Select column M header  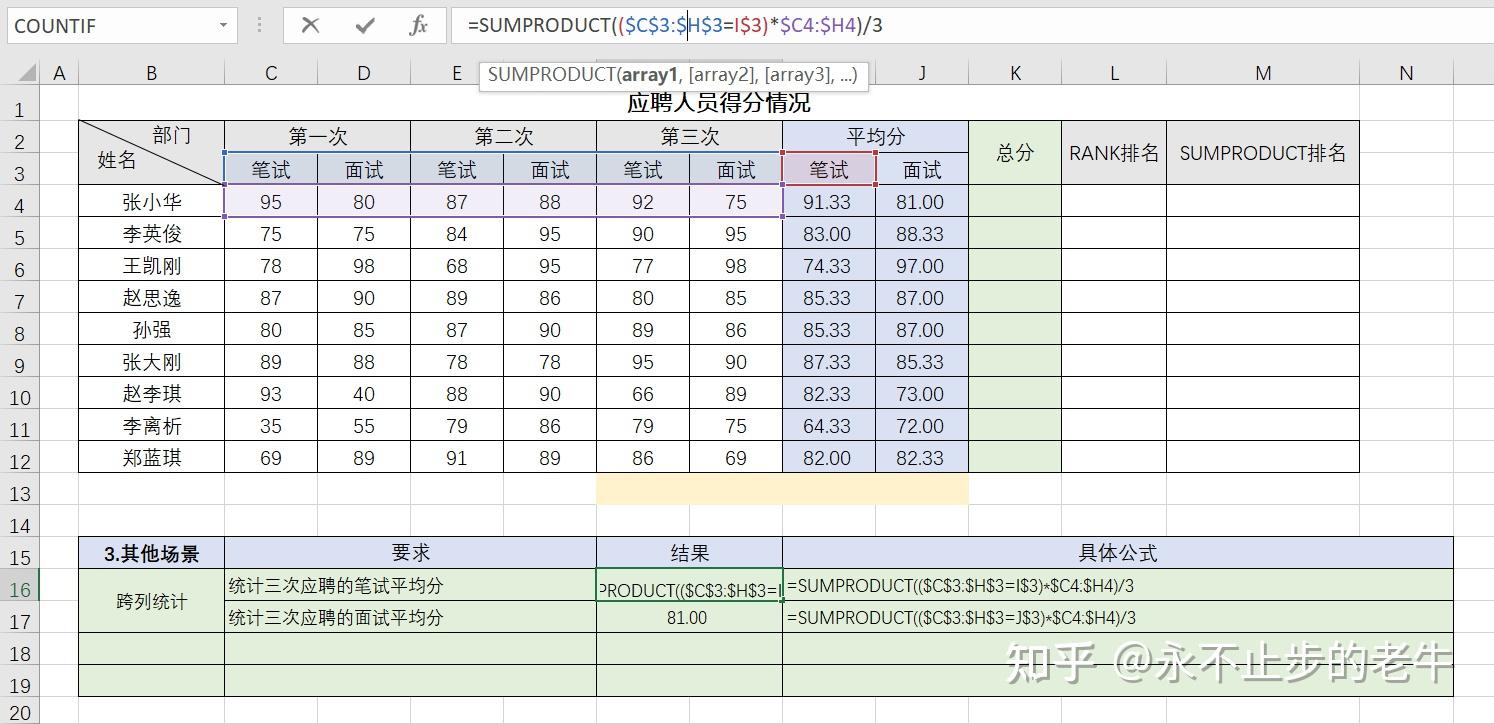(x=1263, y=73)
